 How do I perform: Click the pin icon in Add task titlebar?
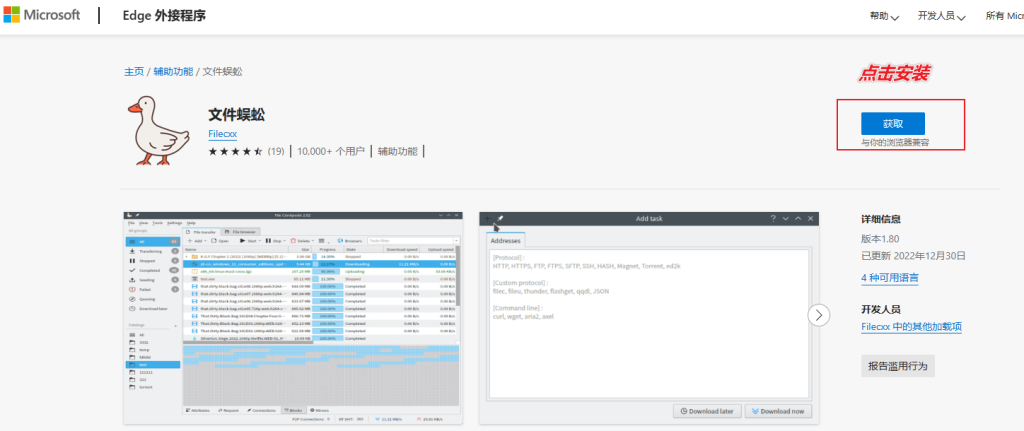tap(498, 218)
